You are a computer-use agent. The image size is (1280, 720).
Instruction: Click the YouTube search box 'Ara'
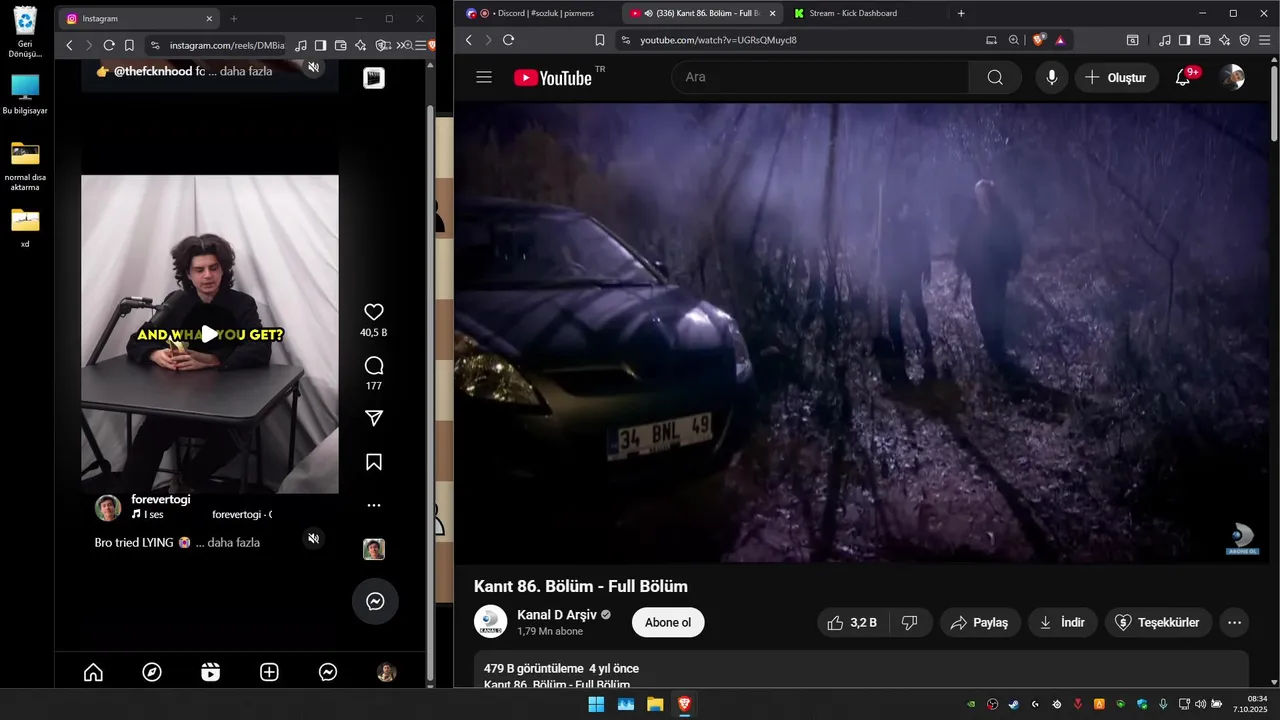click(x=820, y=77)
